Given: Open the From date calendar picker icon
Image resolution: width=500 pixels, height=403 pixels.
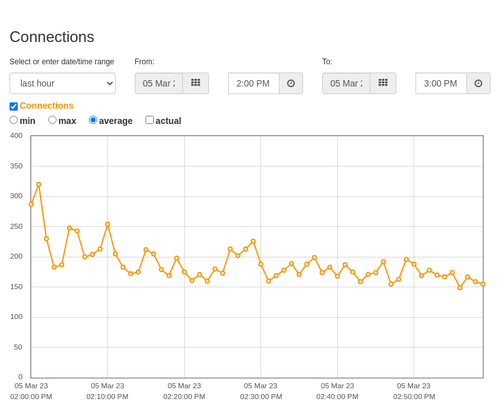Looking at the screenshot, I should click(196, 83).
